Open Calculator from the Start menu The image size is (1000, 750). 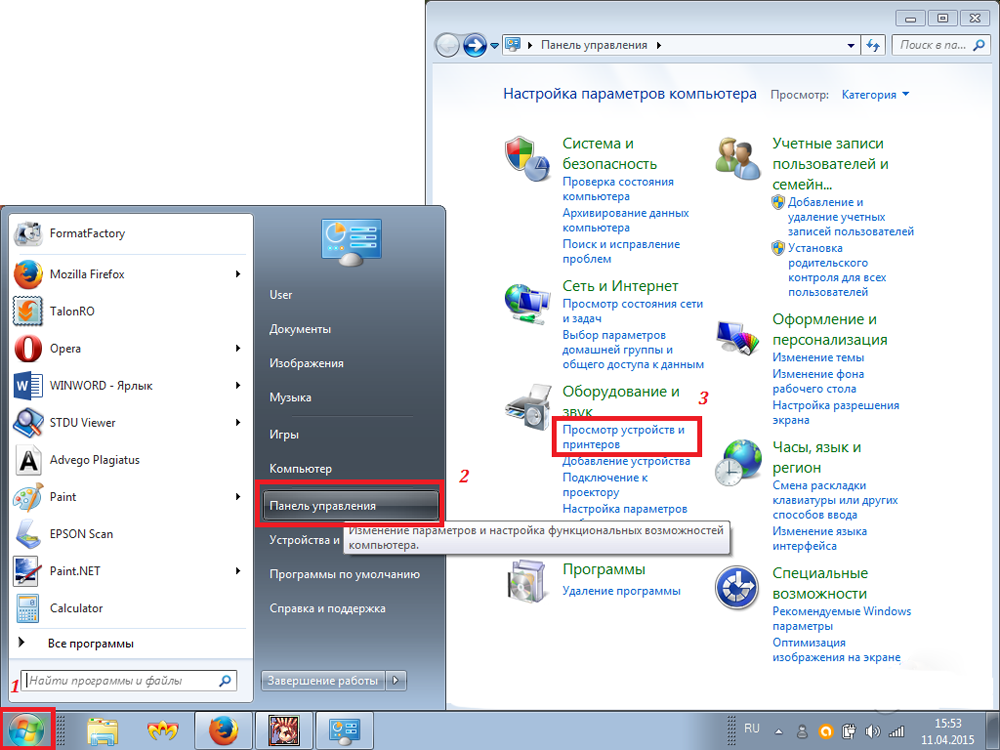point(76,608)
